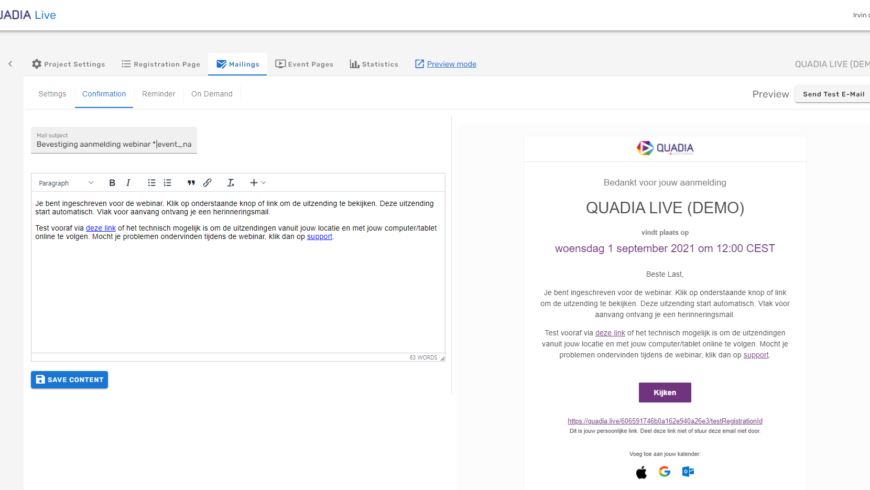Switch to Reminder subtab
870x490 pixels.
click(x=158, y=94)
